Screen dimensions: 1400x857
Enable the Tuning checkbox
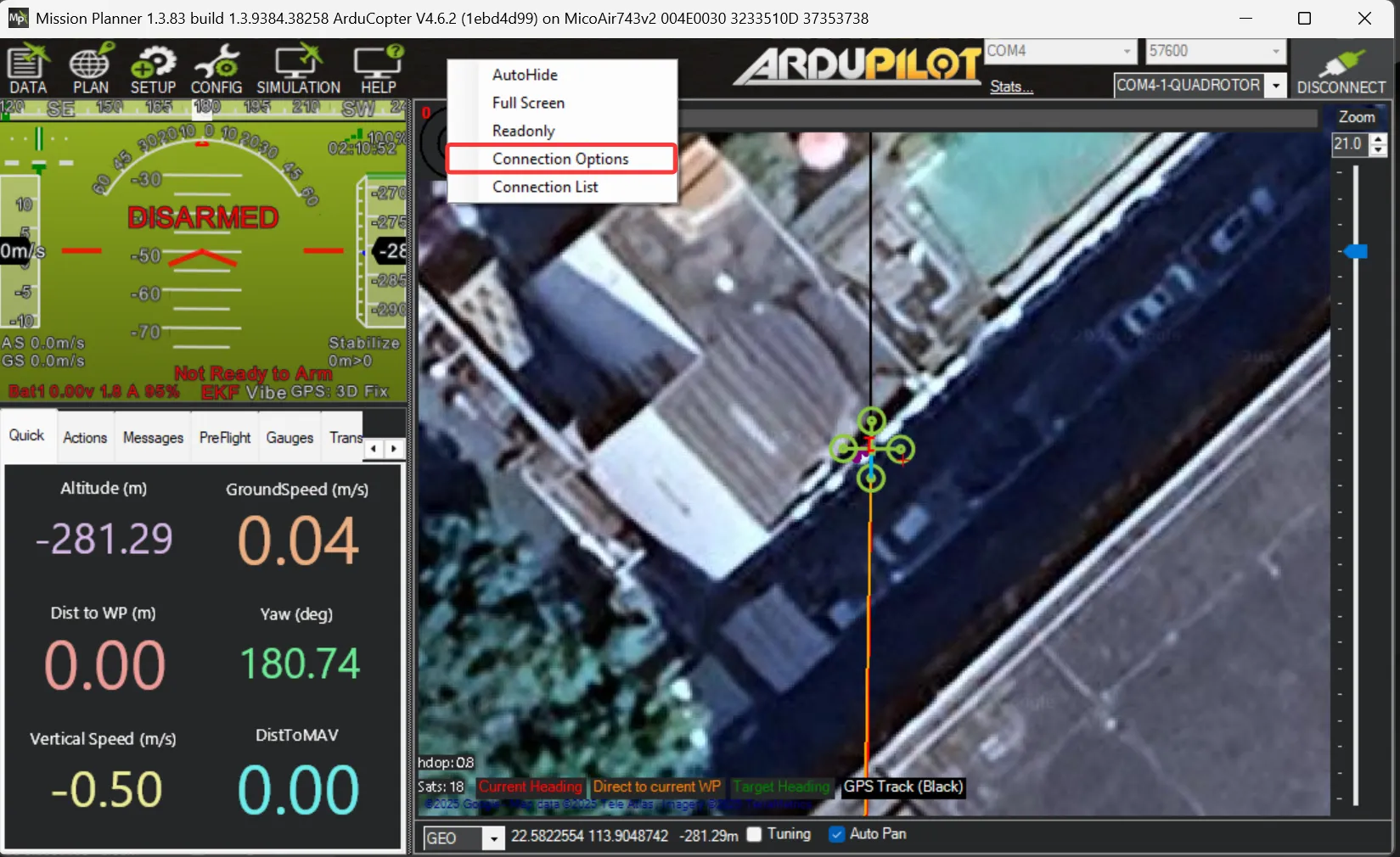point(754,834)
